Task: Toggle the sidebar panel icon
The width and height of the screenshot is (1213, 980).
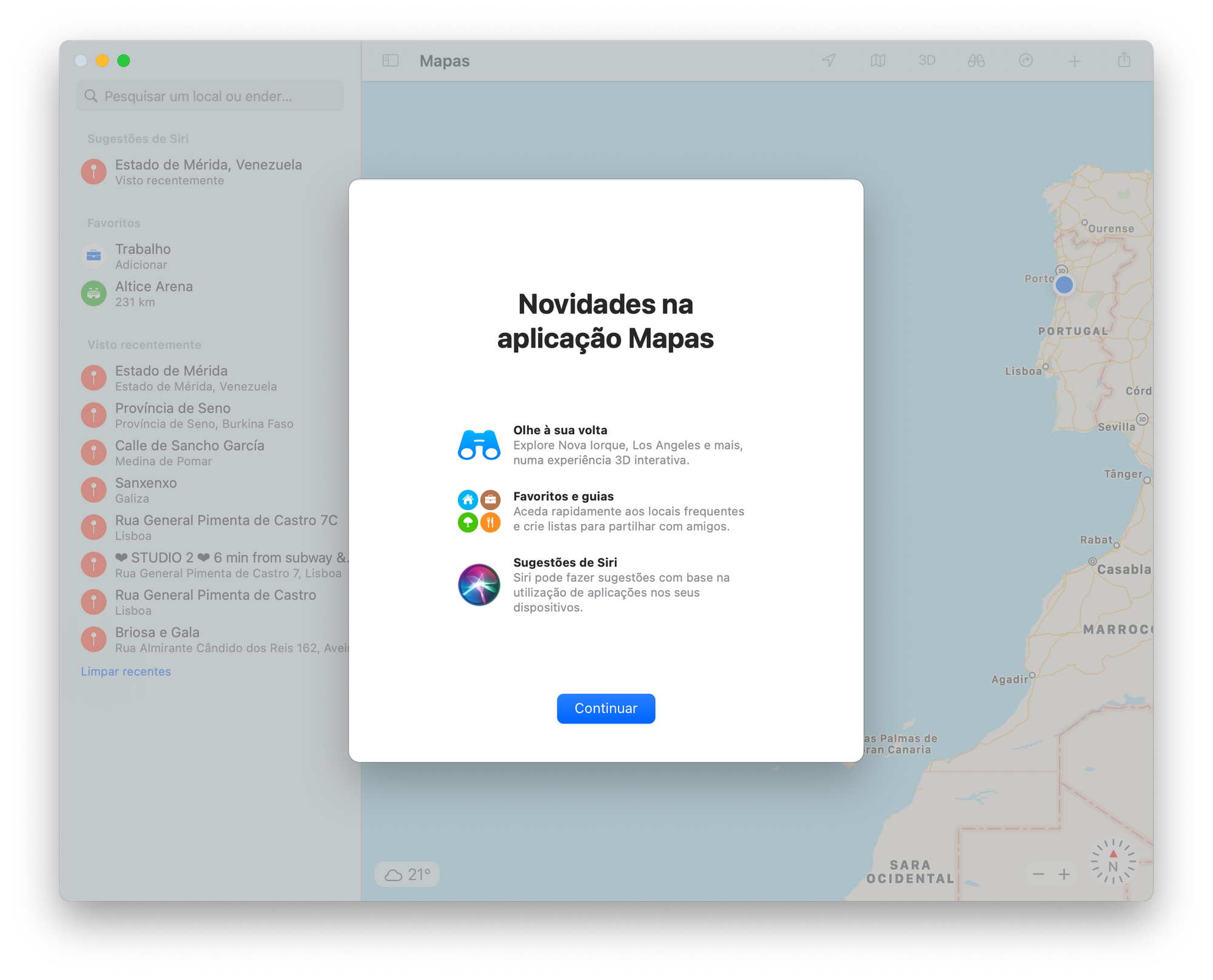Action: coord(390,61)
